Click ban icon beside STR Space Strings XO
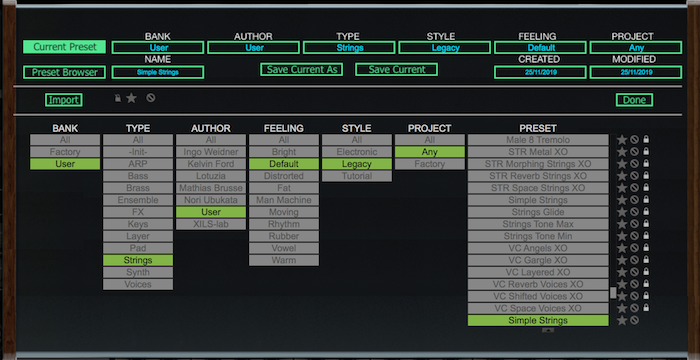This screenshot has width=700, height=360. (x=634, y=188)
